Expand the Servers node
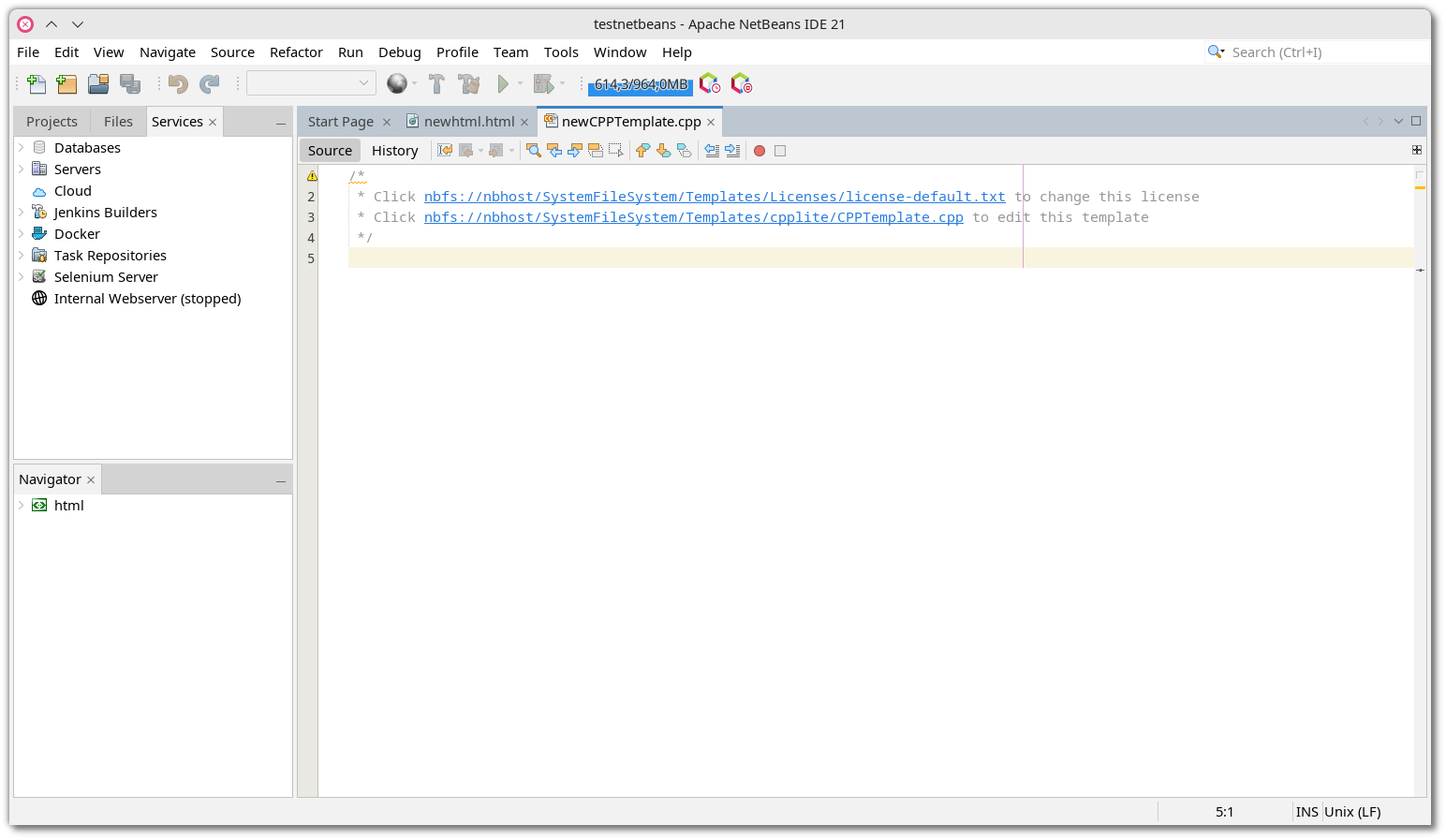The height and width of the screenshot is (840, 1446). tap(22, 169)
